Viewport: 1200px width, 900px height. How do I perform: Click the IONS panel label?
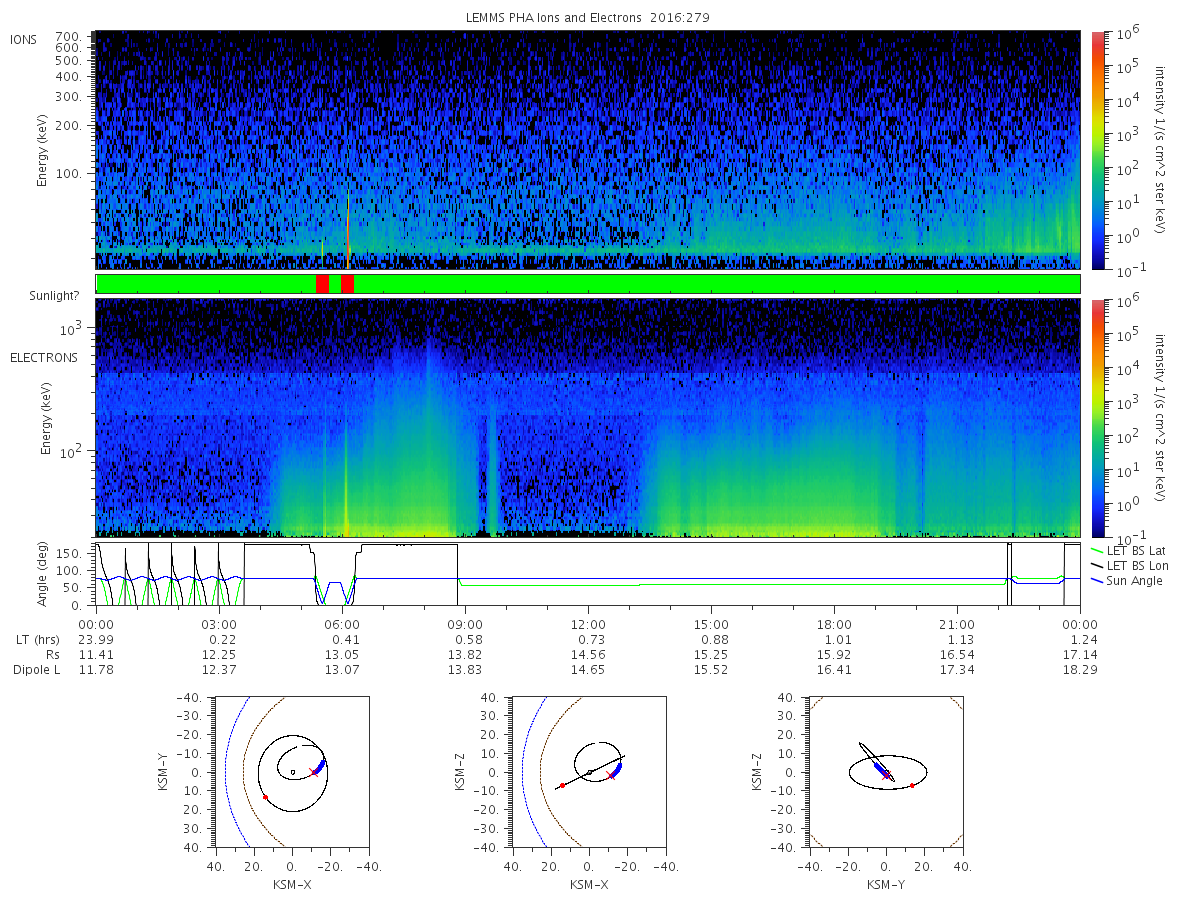24,39
